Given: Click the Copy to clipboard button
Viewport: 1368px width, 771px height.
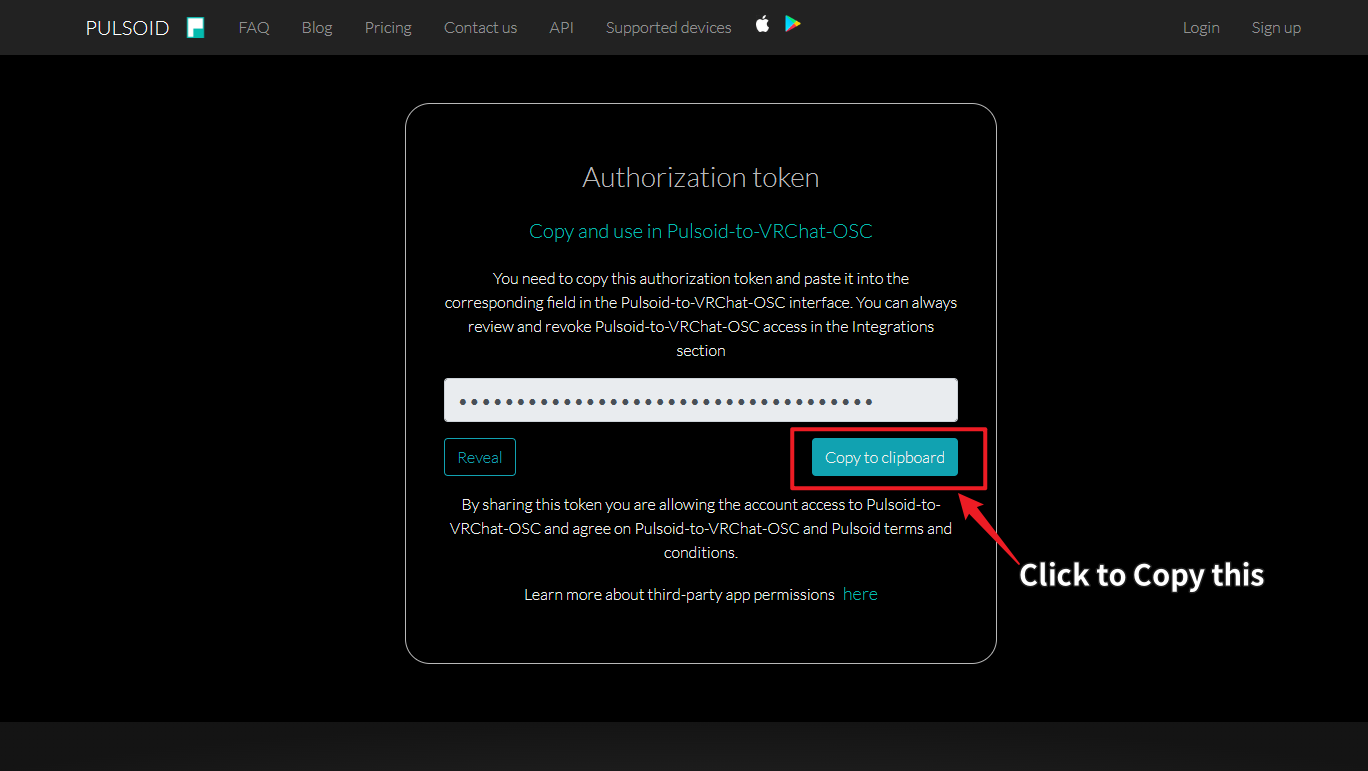Looking at the screenshot, I should point(884,457).
